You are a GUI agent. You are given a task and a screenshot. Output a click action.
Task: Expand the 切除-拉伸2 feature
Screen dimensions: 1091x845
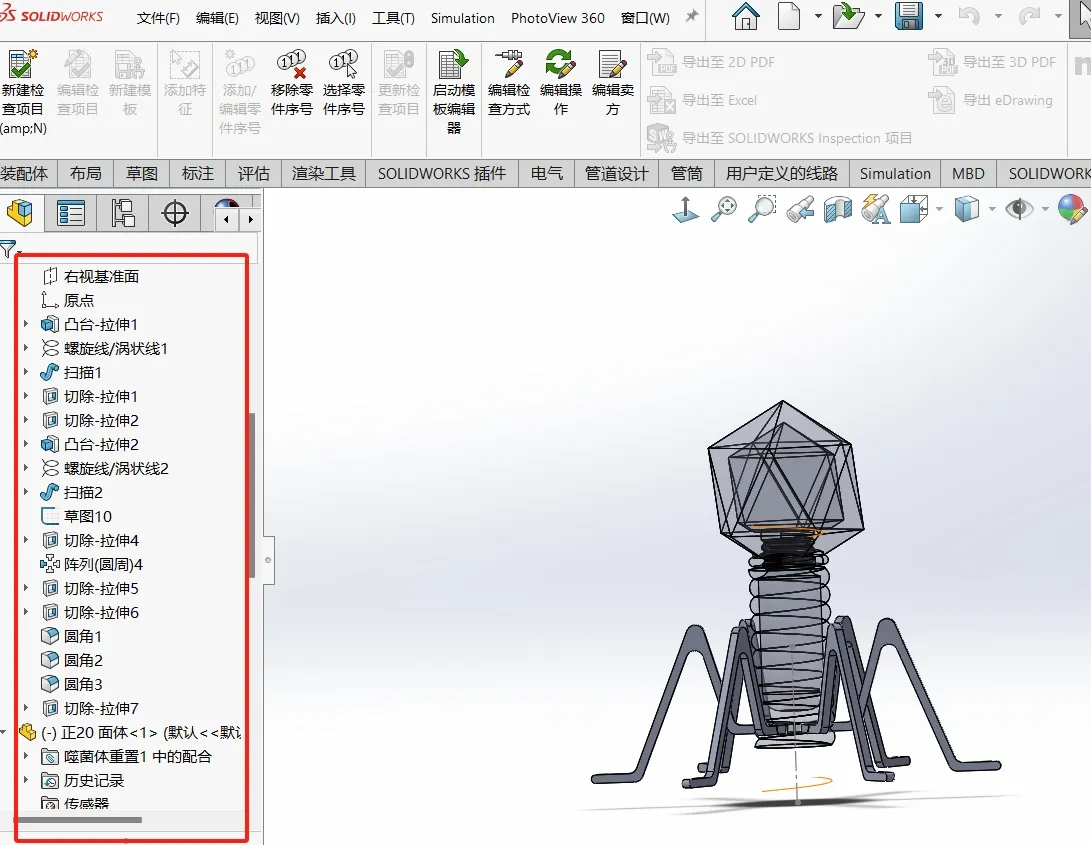[26, 420]
